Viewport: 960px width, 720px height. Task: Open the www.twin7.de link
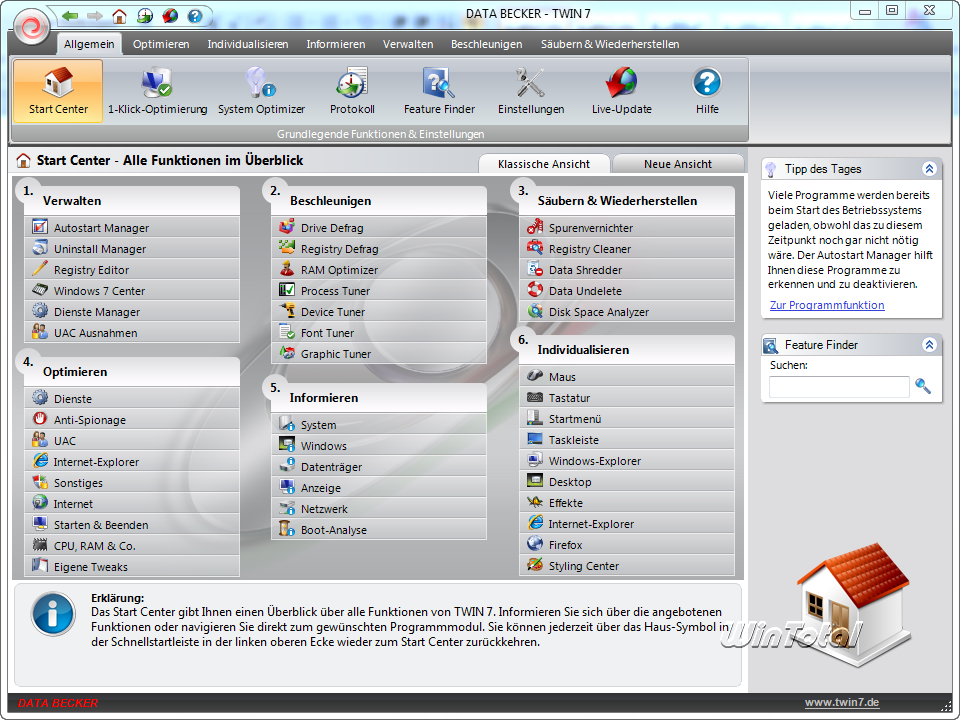click(842, 702)
